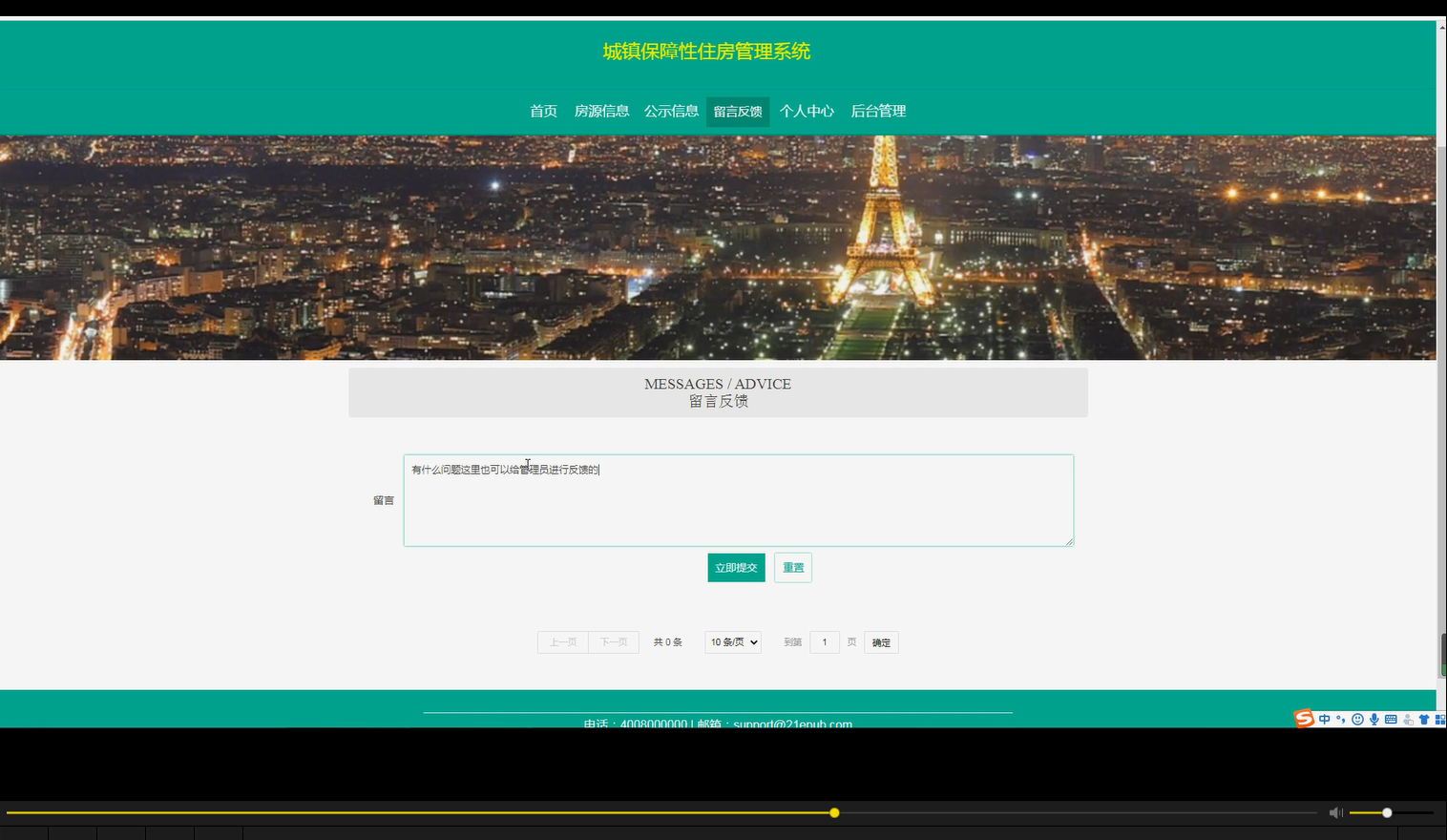Open the Sogou toolbox grid icon
Image resolution: width=1447 pixels, height=840 pixels.
tap(1439, 720)
